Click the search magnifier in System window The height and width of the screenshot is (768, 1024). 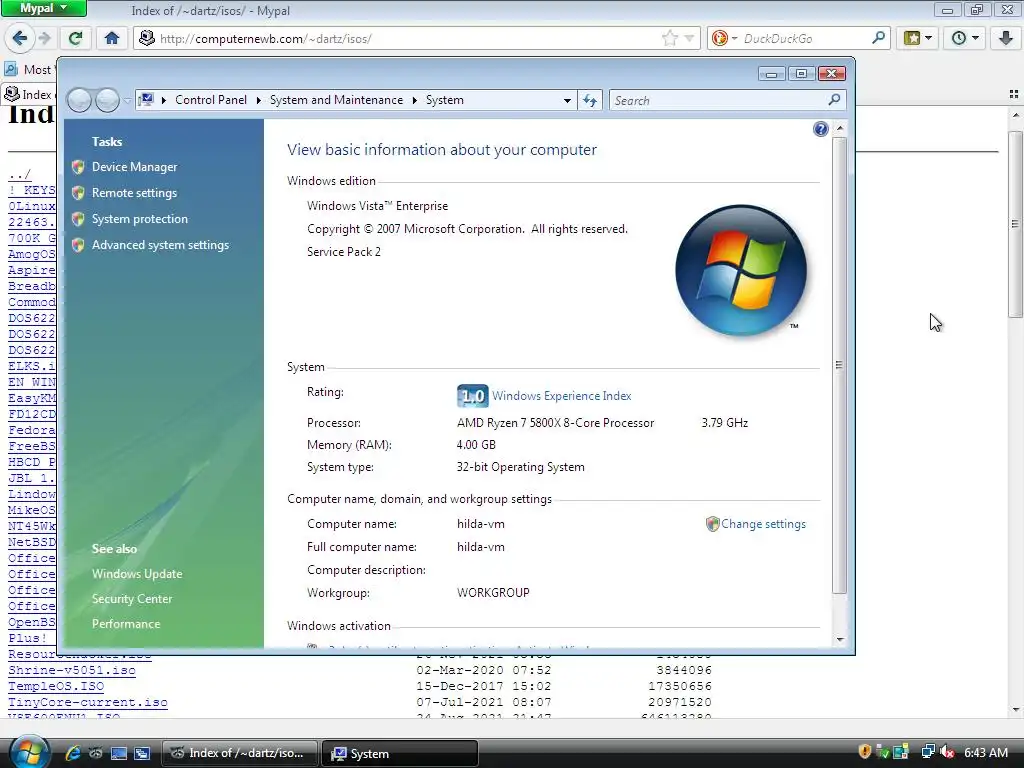coord(834,100)
